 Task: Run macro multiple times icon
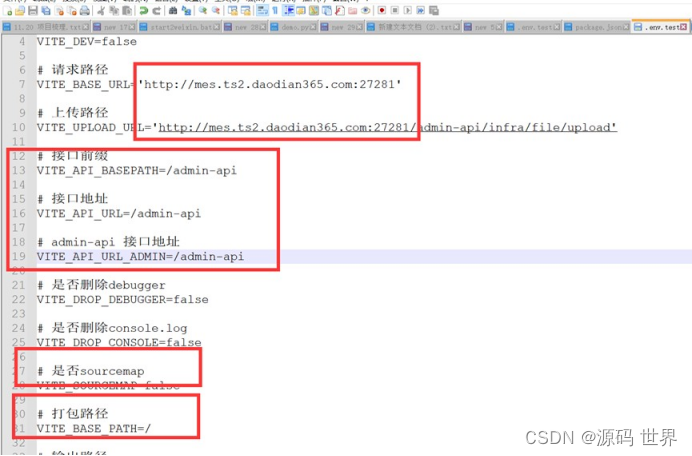420,11
